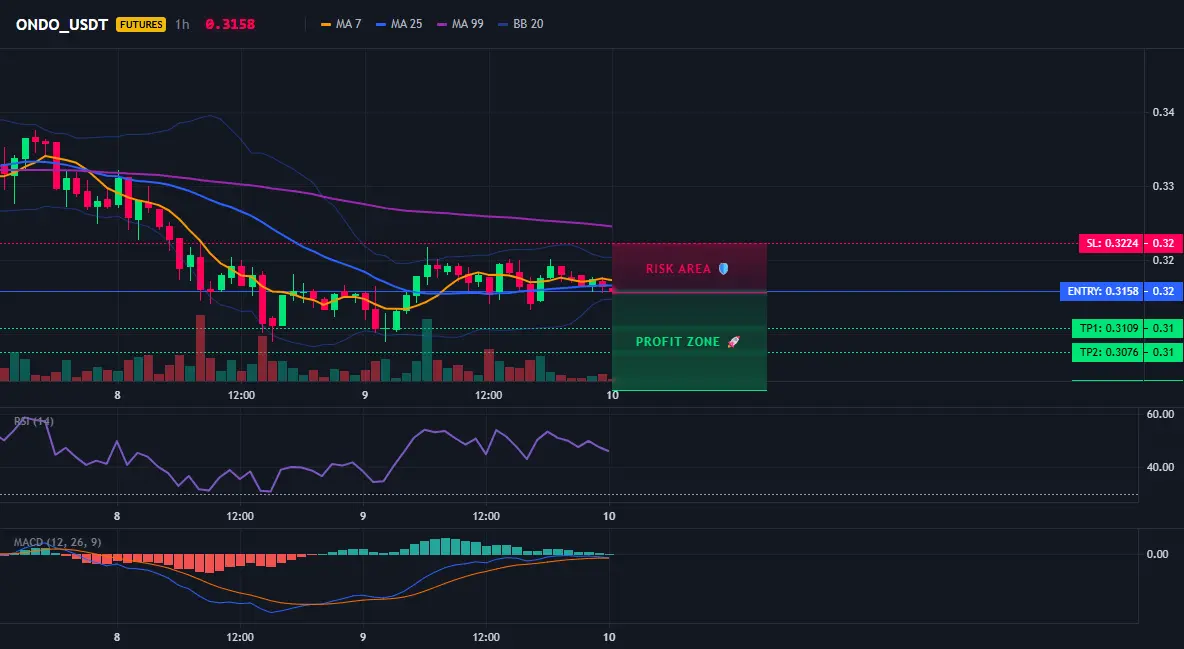
Task: Click the 0.33 price axis label
Action: pos(1163,187)
